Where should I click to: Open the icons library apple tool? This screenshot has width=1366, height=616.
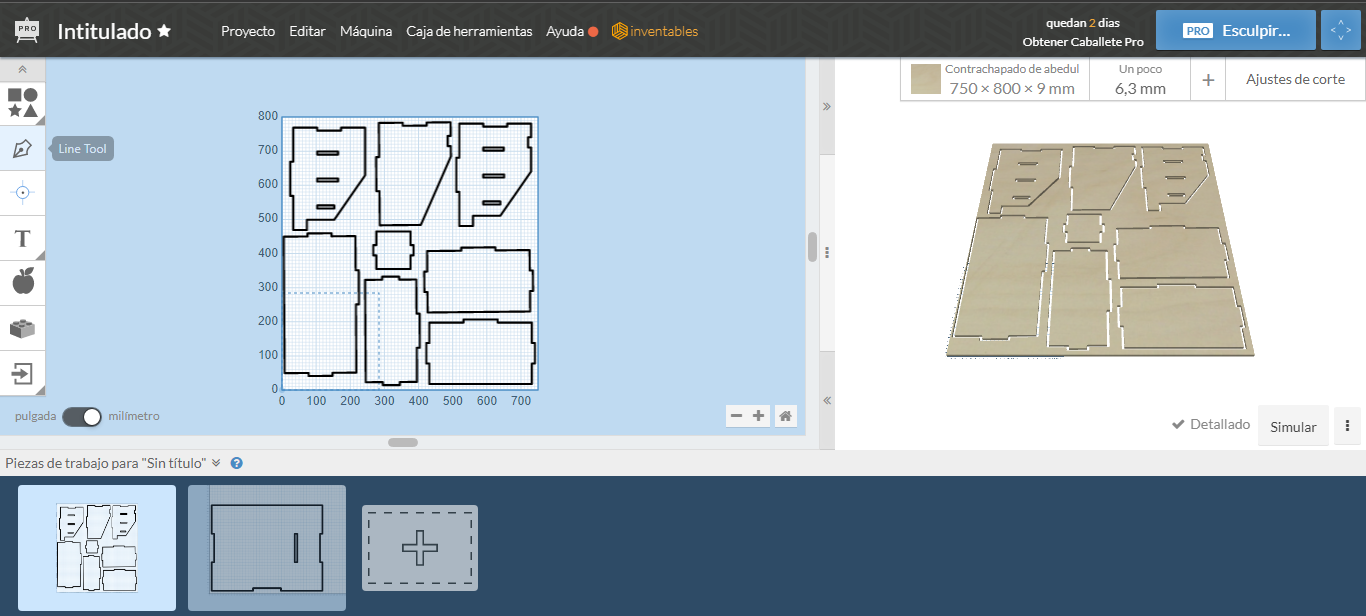click(22, 283)
